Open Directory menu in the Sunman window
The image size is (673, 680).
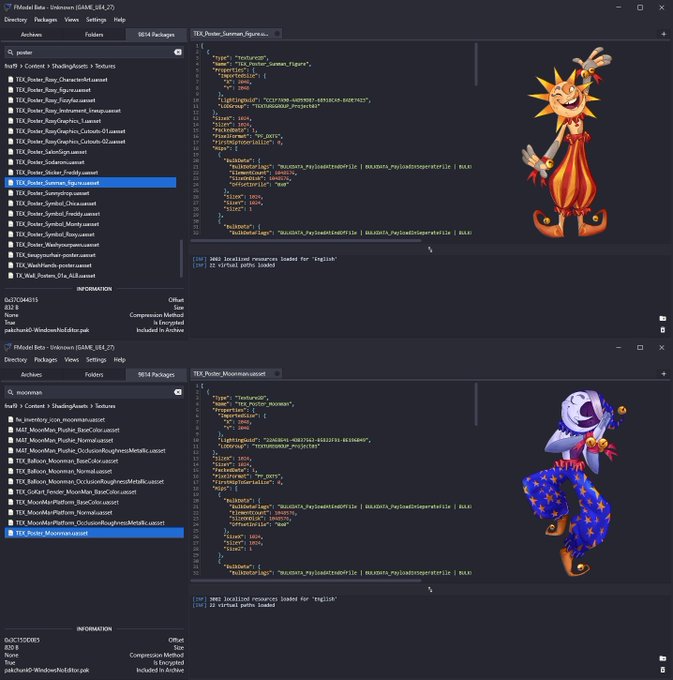pos(16,20)
